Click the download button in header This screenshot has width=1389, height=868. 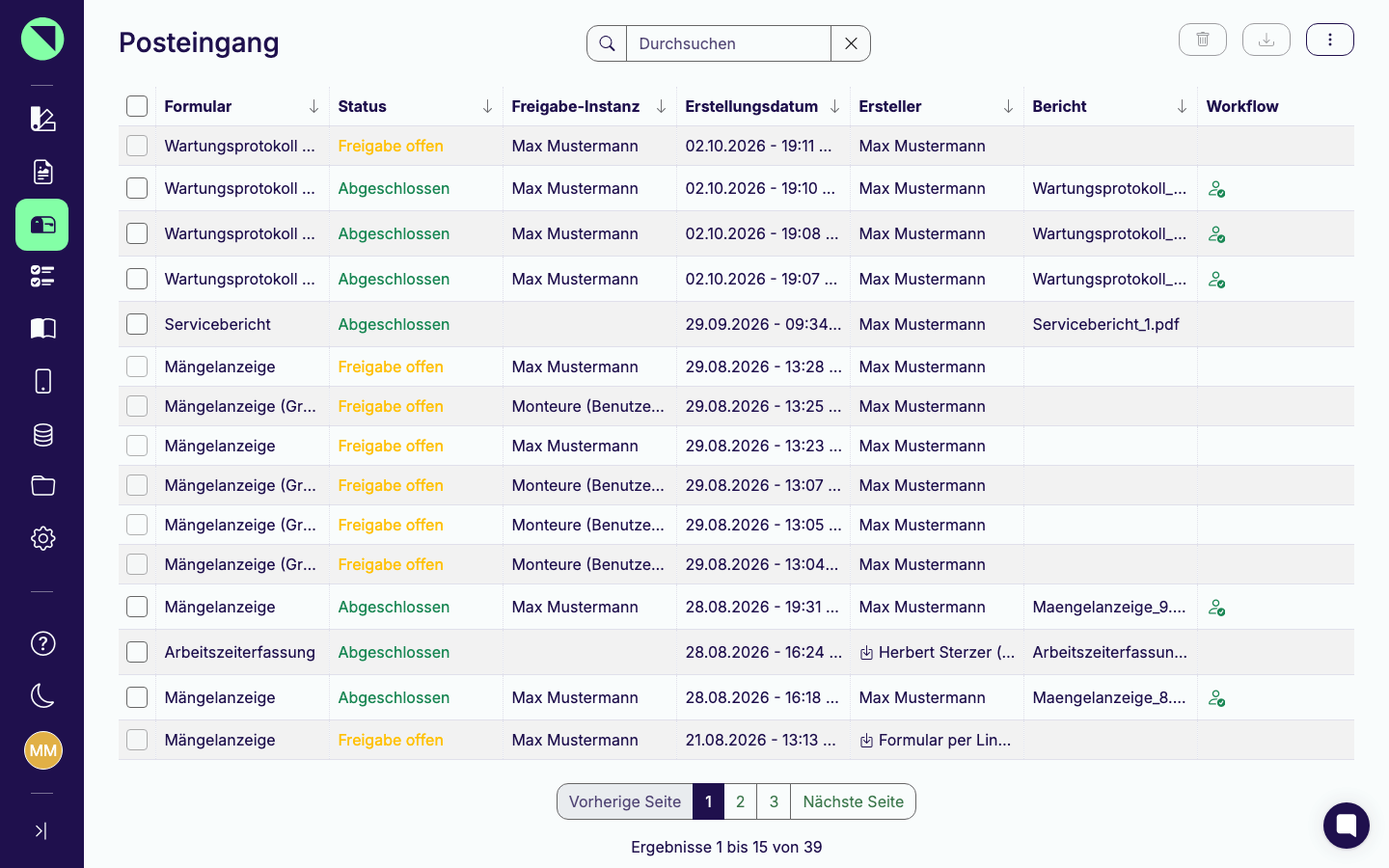coord(1266,40)
